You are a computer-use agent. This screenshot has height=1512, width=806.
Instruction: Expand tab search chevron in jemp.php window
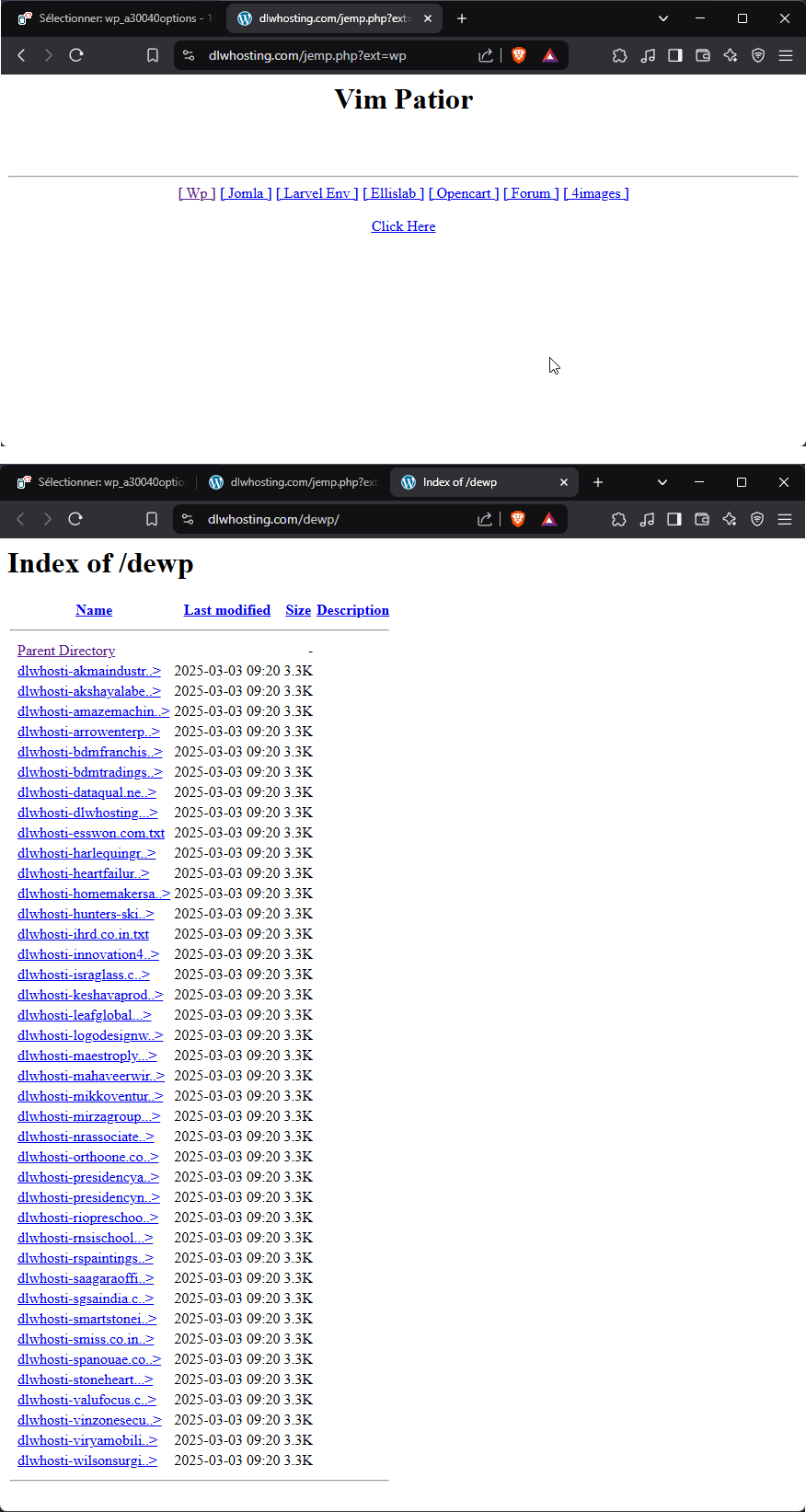click(x=663, y=18)
